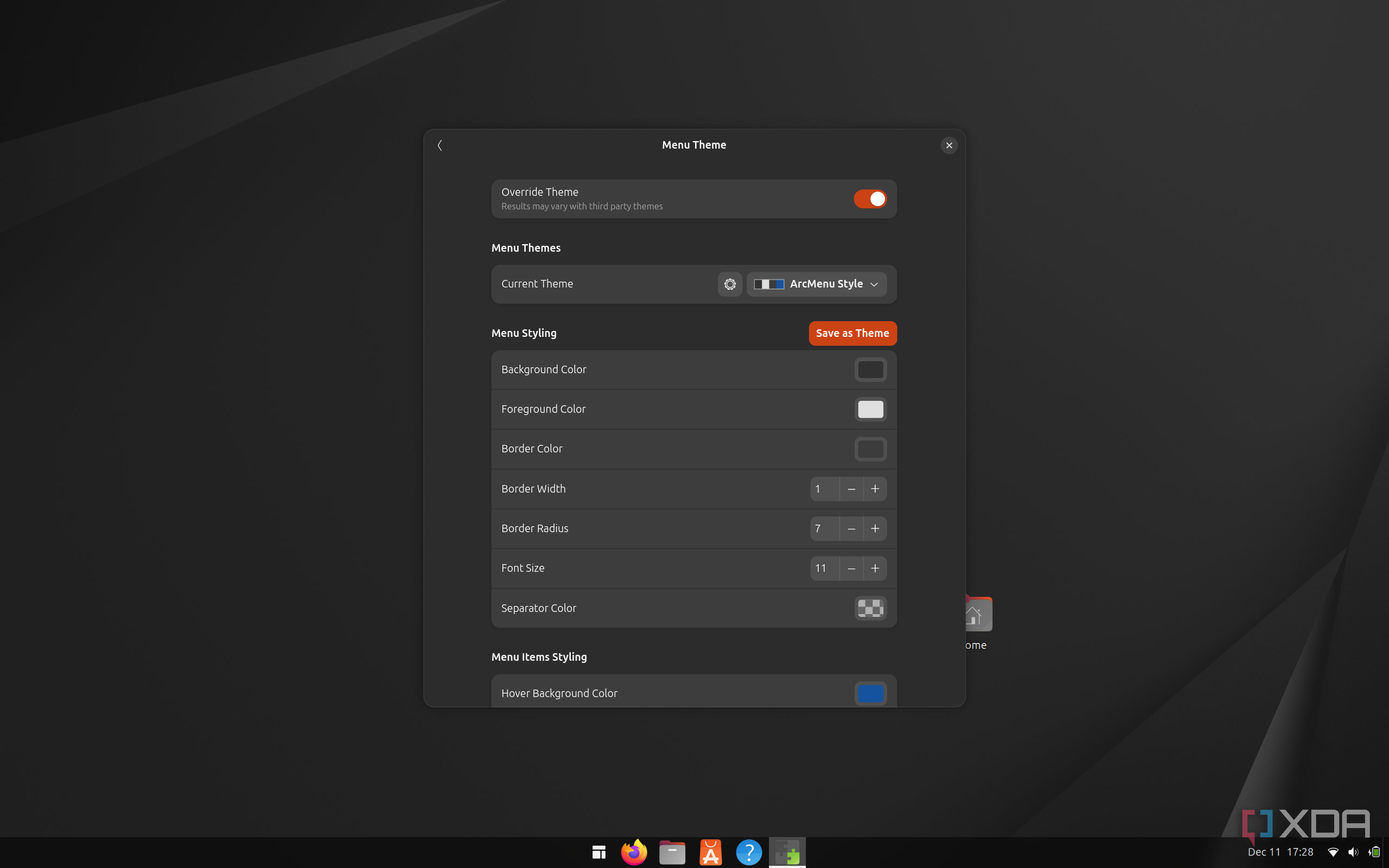Launch Firefox from the taskbar
The image size is (1389, 868).
coord(634,852)
